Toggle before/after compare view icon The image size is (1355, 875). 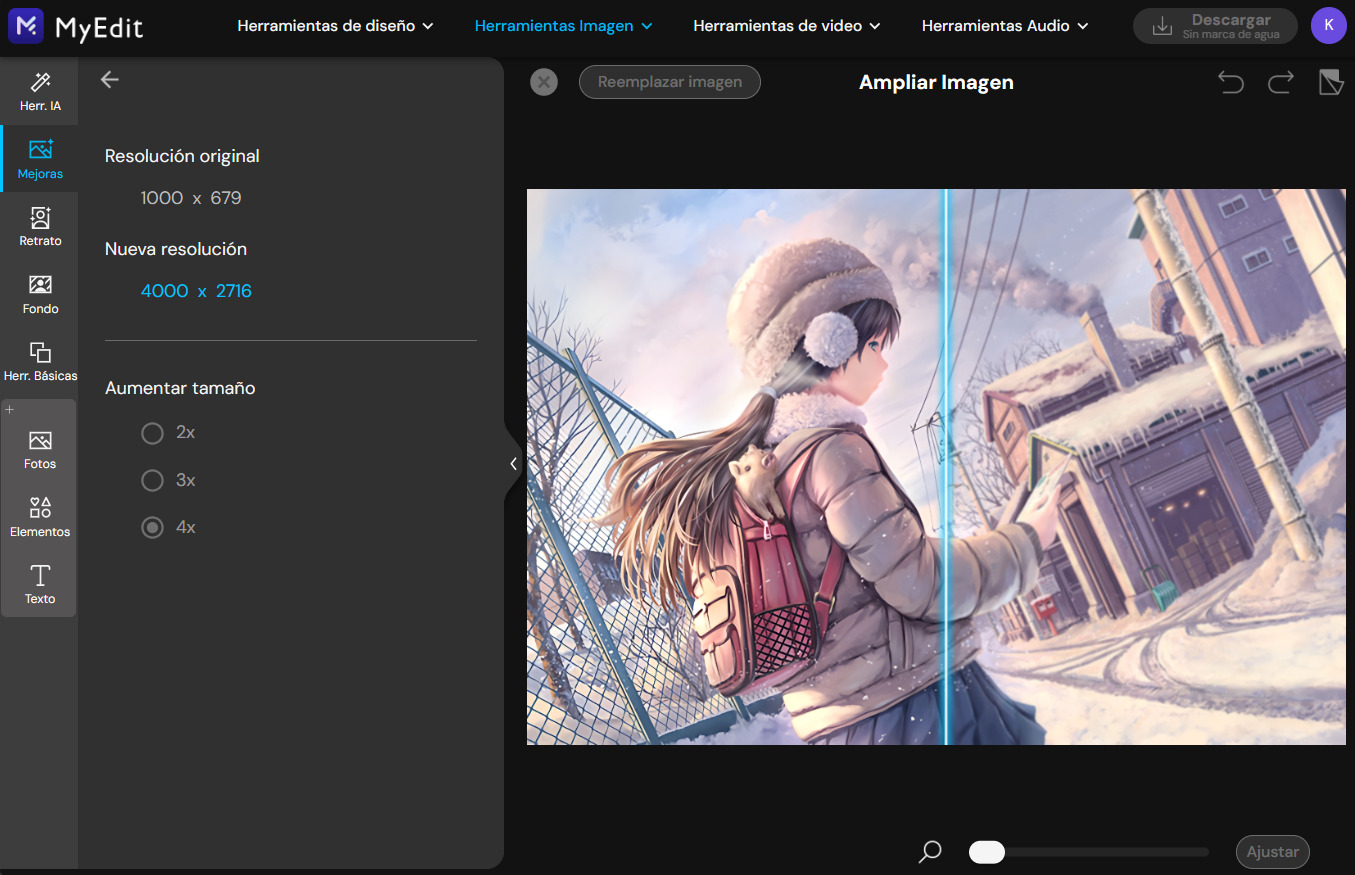click(x=1331, y=82)
